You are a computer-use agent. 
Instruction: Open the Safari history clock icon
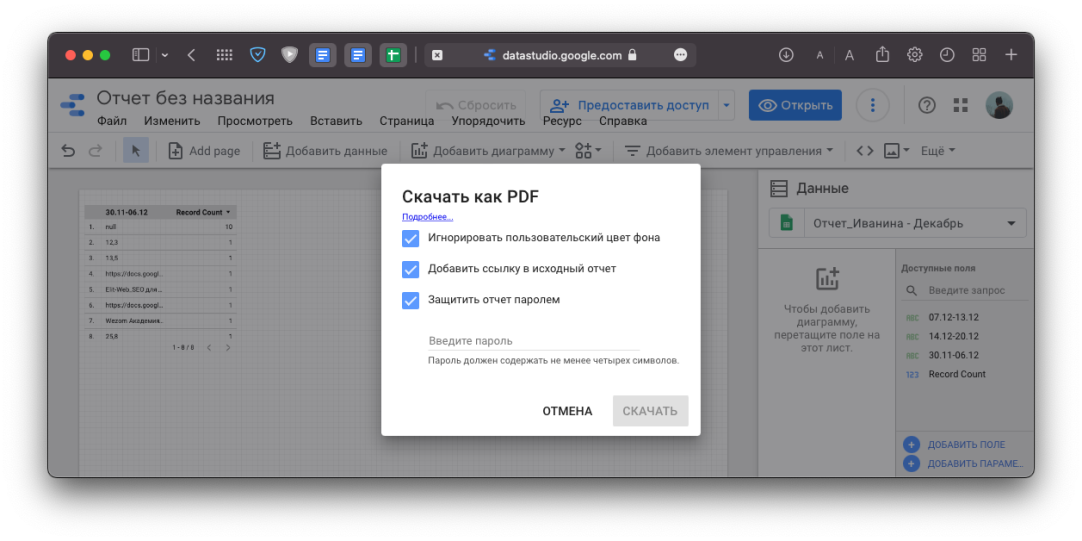click(x=947, y=55)
